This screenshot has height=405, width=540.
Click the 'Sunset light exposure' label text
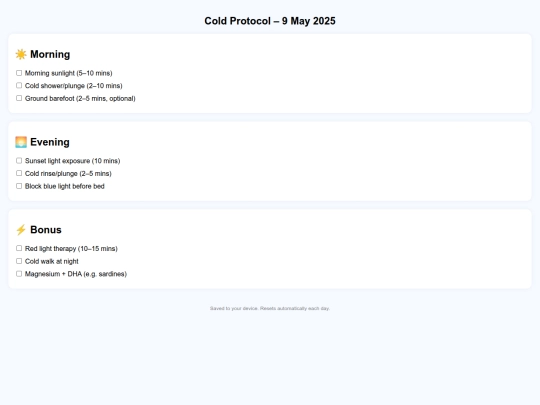pyautogui.click(x=73, y=161)
